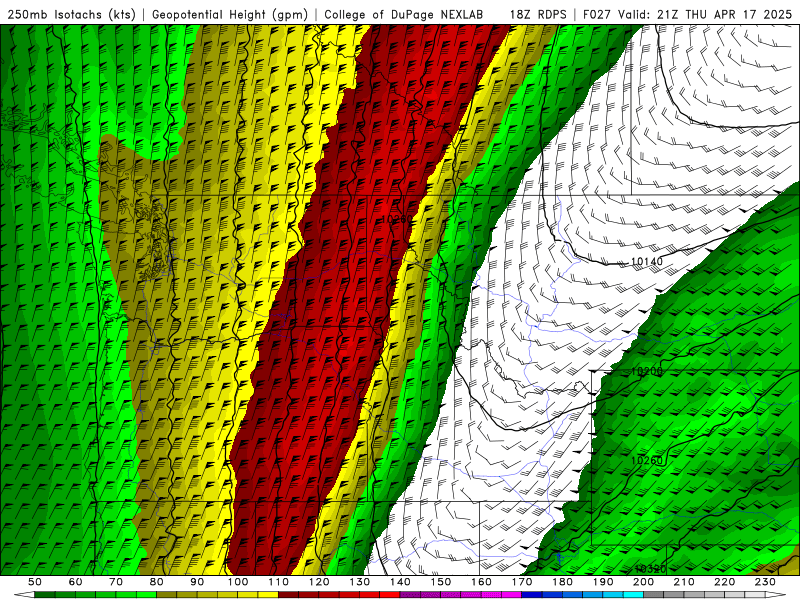Select the brightest cyan swatch on the color bar
800x600 pixels.
pyautogui.click(x=633, y=594)
